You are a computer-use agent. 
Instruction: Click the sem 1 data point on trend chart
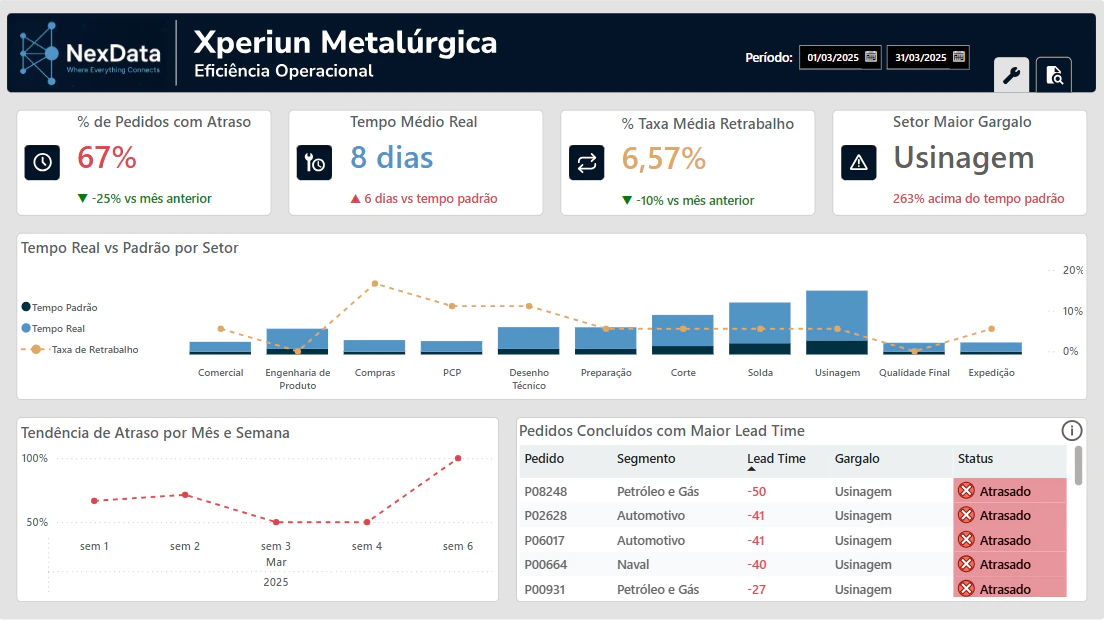[94, 501]
